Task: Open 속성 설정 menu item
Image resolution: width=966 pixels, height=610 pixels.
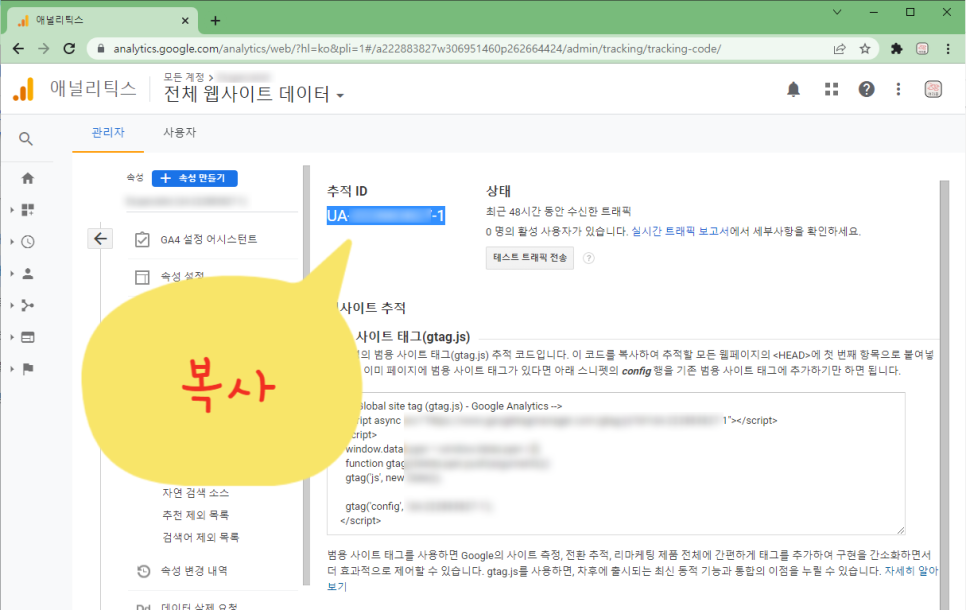Action: pyautogui.click(x=182, y=276)
